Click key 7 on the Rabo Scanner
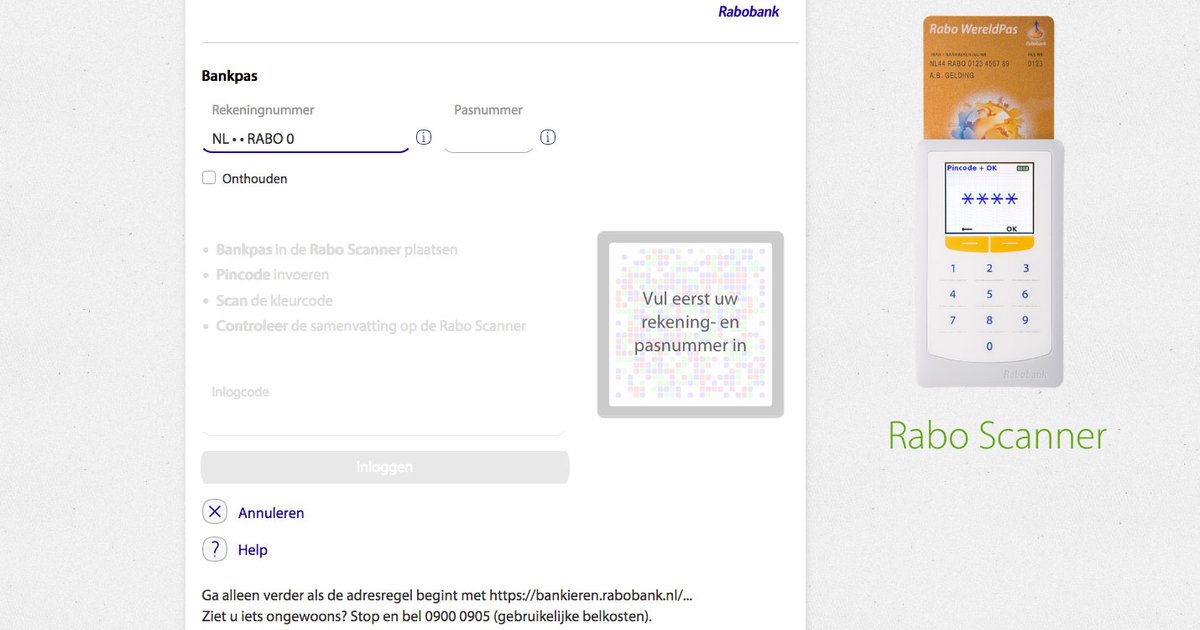The image size is (1200, 630). (x=953, y=320)
